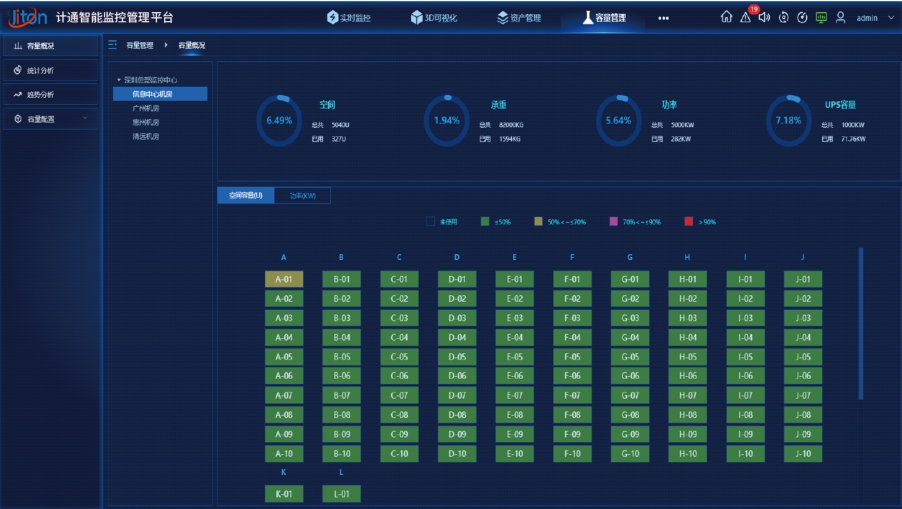
Task: Switch to the 功率(KW) tab
Action: 302,195
